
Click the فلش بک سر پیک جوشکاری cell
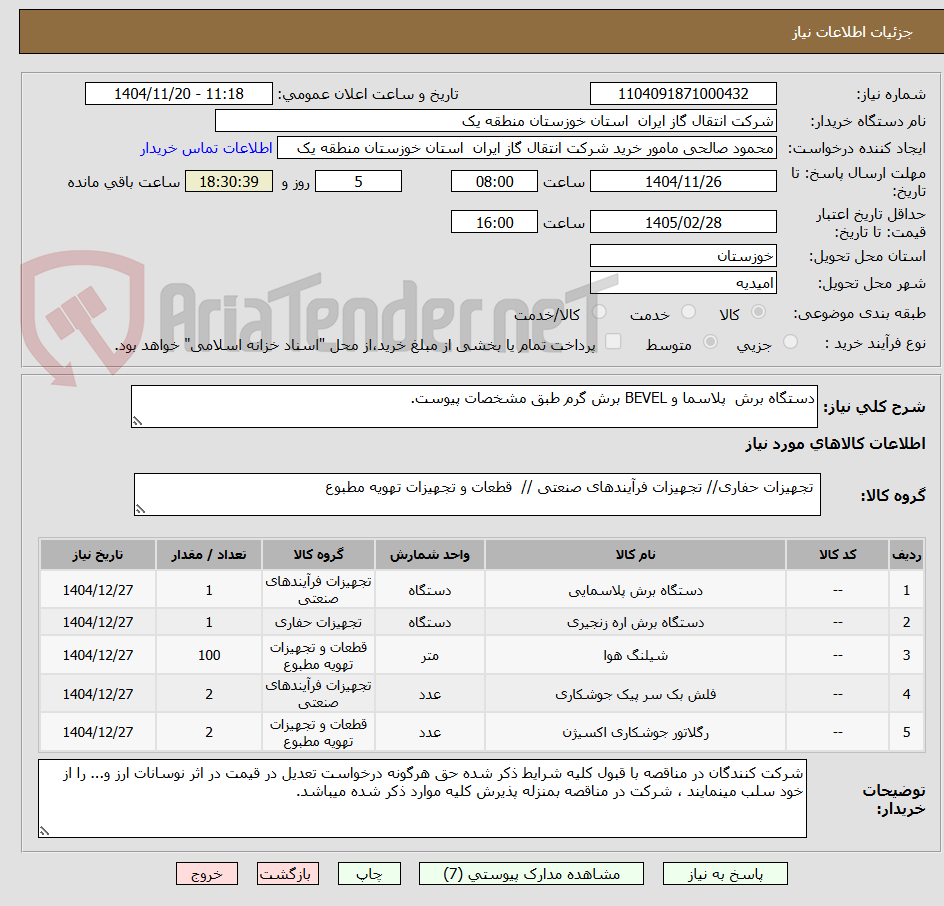pos(635,694)
